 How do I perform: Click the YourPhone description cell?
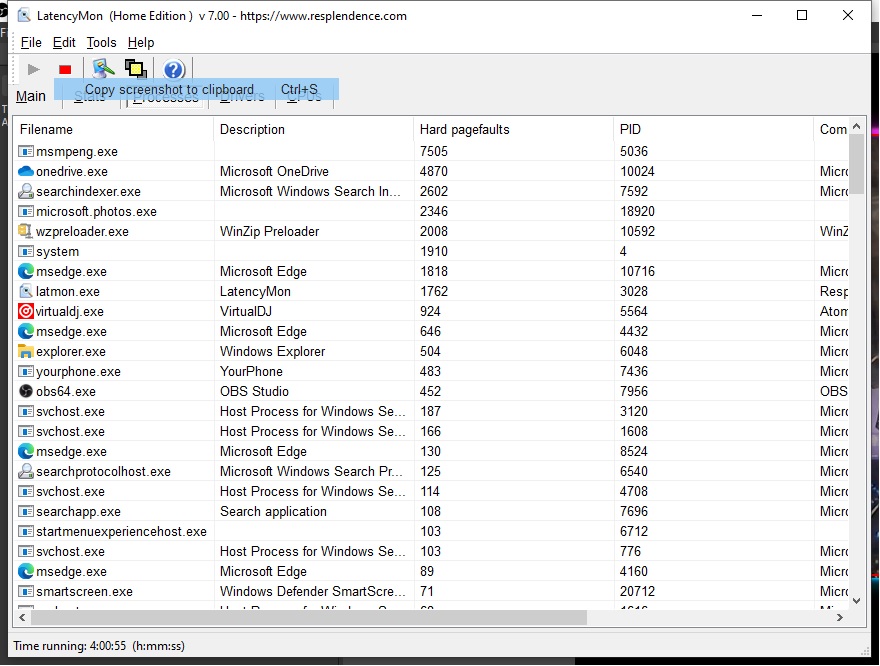251,371
